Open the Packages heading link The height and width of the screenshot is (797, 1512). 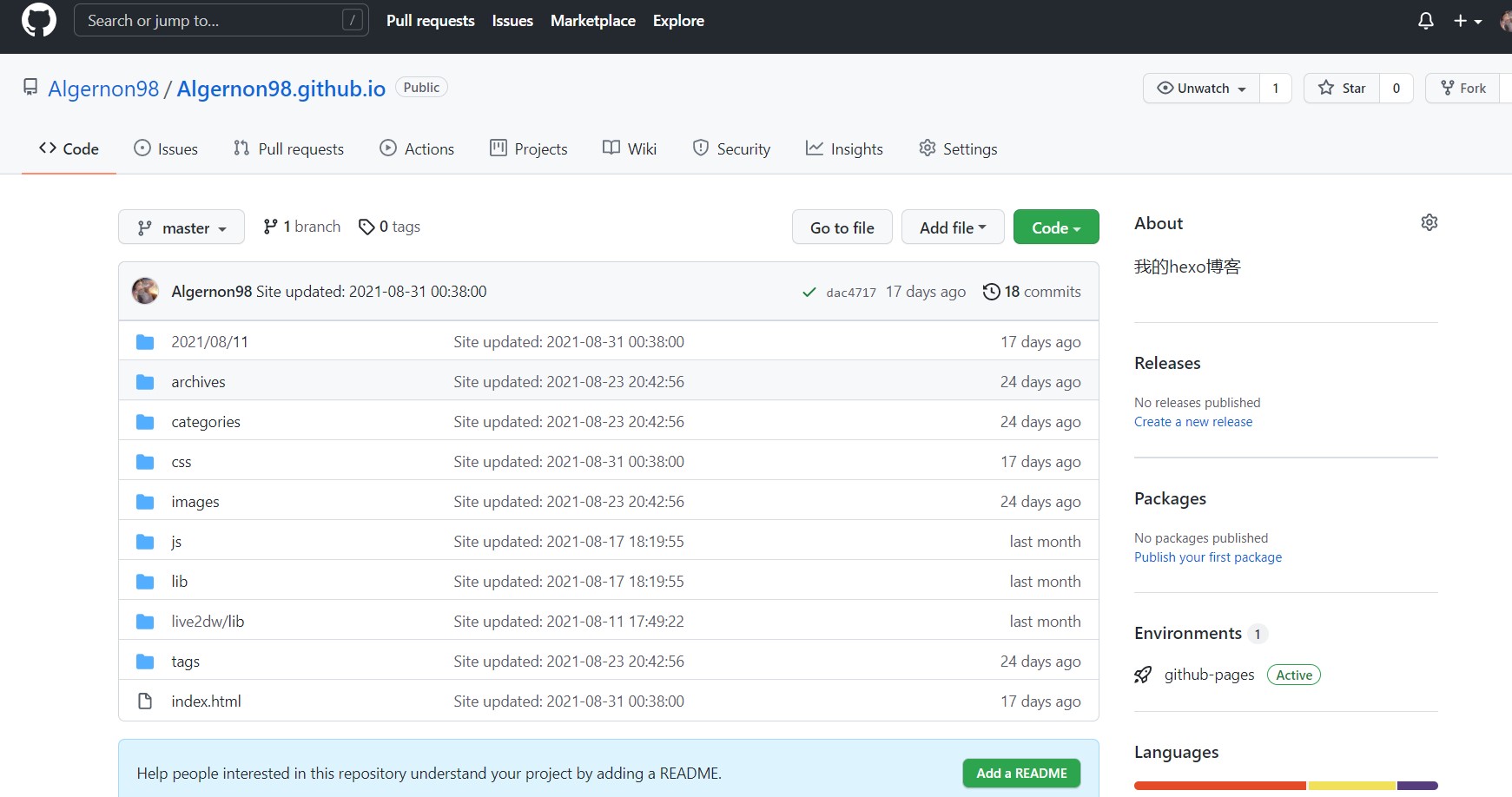1170,498
